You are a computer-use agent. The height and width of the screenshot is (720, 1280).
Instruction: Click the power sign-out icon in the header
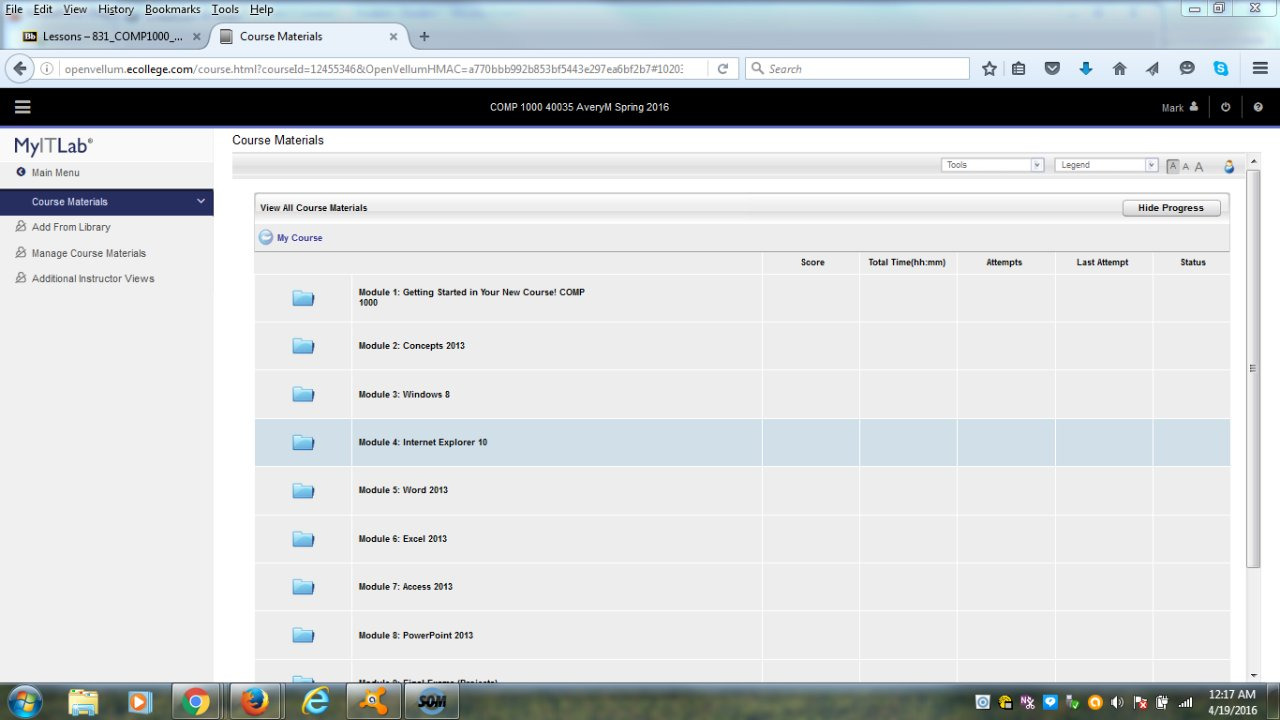[x=1226, y=107]
